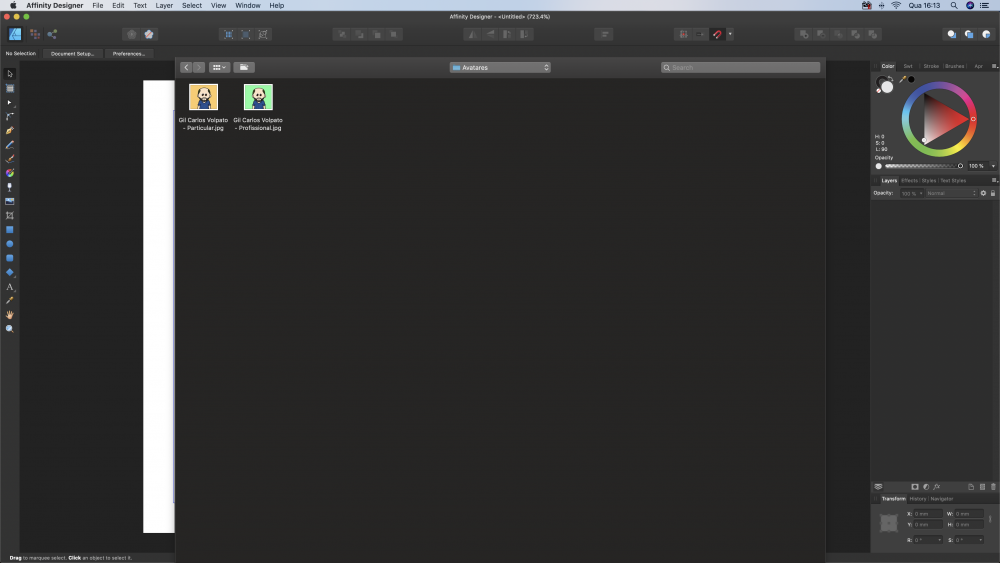This screenshot has width=1000, height=563.
Task: Open the Avatares folder dropdown
Action: (500, 68)
